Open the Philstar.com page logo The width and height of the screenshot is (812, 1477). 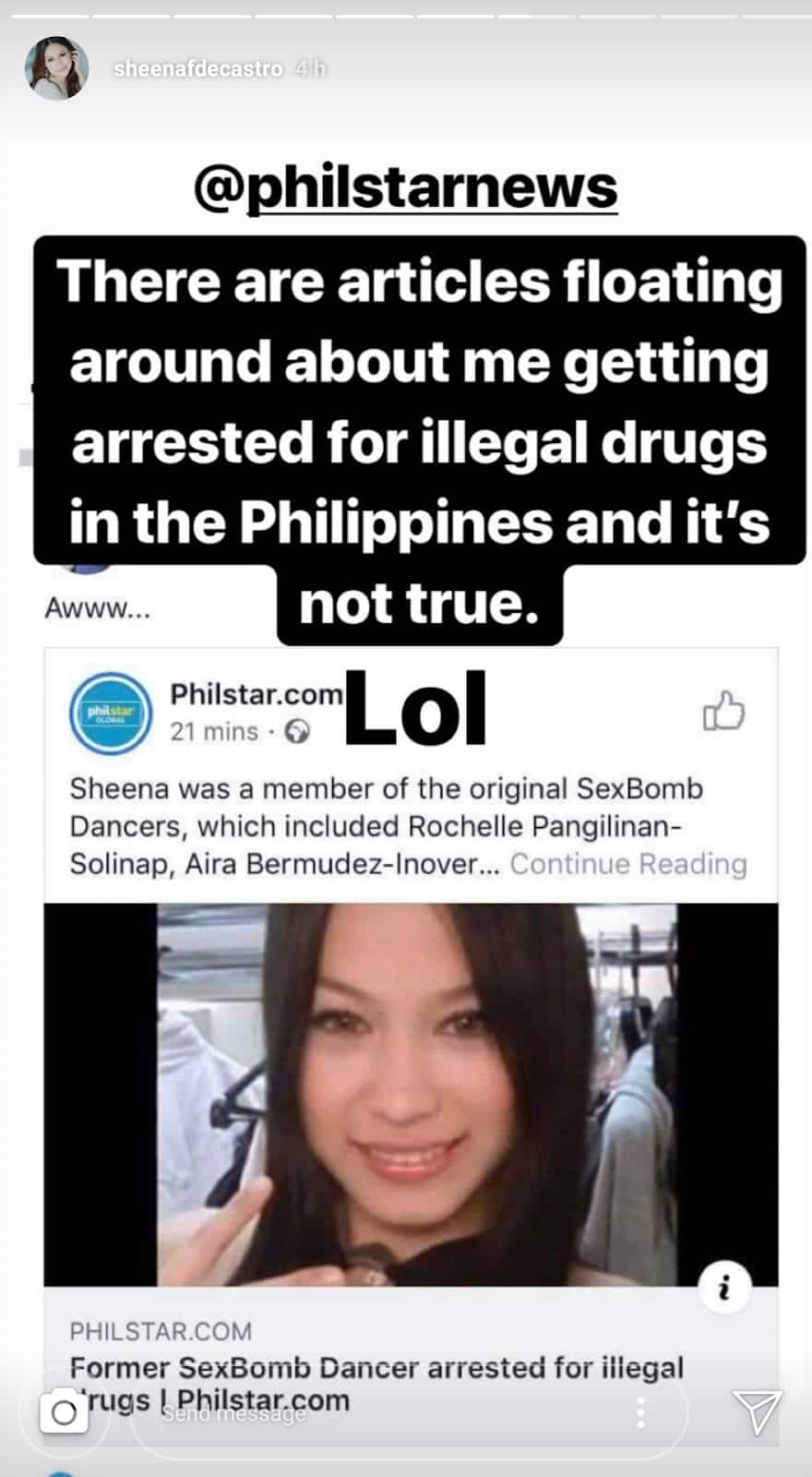coord(111,712)
